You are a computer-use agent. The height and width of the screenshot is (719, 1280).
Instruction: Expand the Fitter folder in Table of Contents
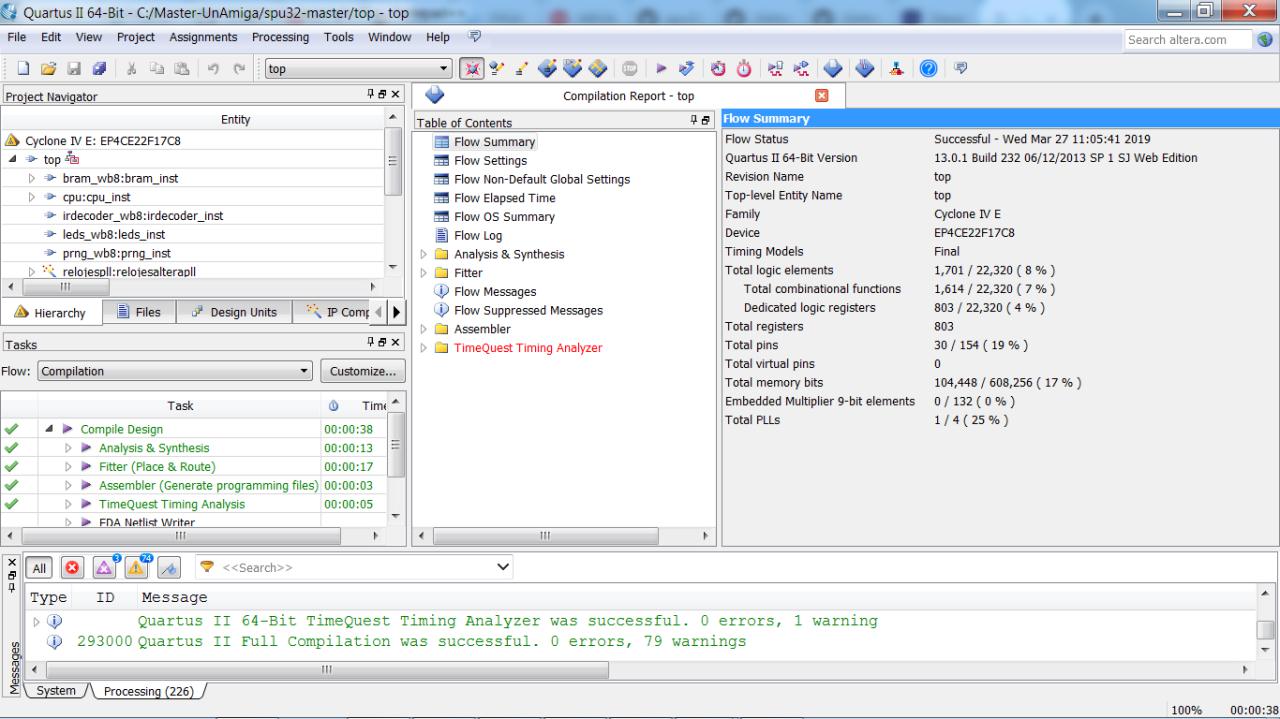(x=424, y=273)
